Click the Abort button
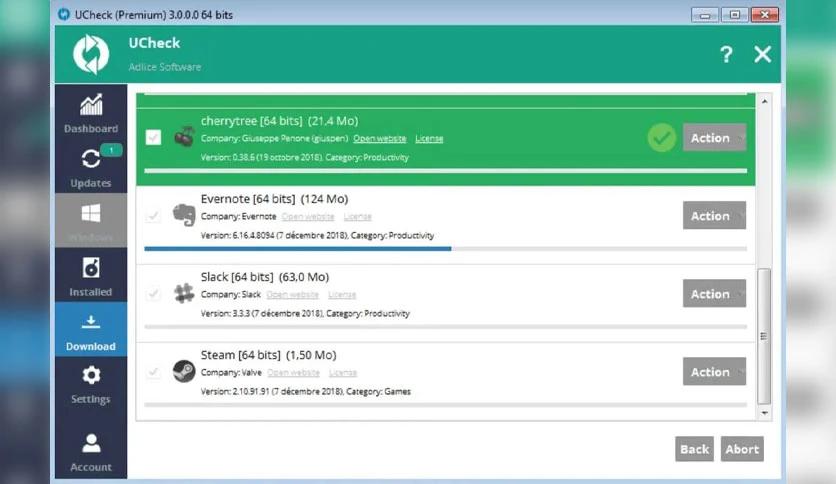Viewport: 836px width, 484px height. pyautogui.click(x=742, y=449)
